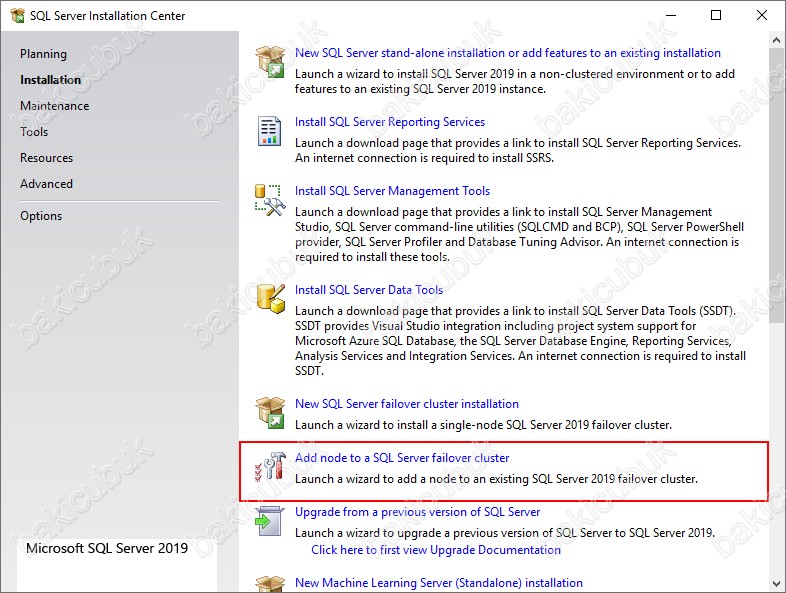786x593 pixels.
Task: Click the failover cluster installation box icon
Action: coord(270,413)
